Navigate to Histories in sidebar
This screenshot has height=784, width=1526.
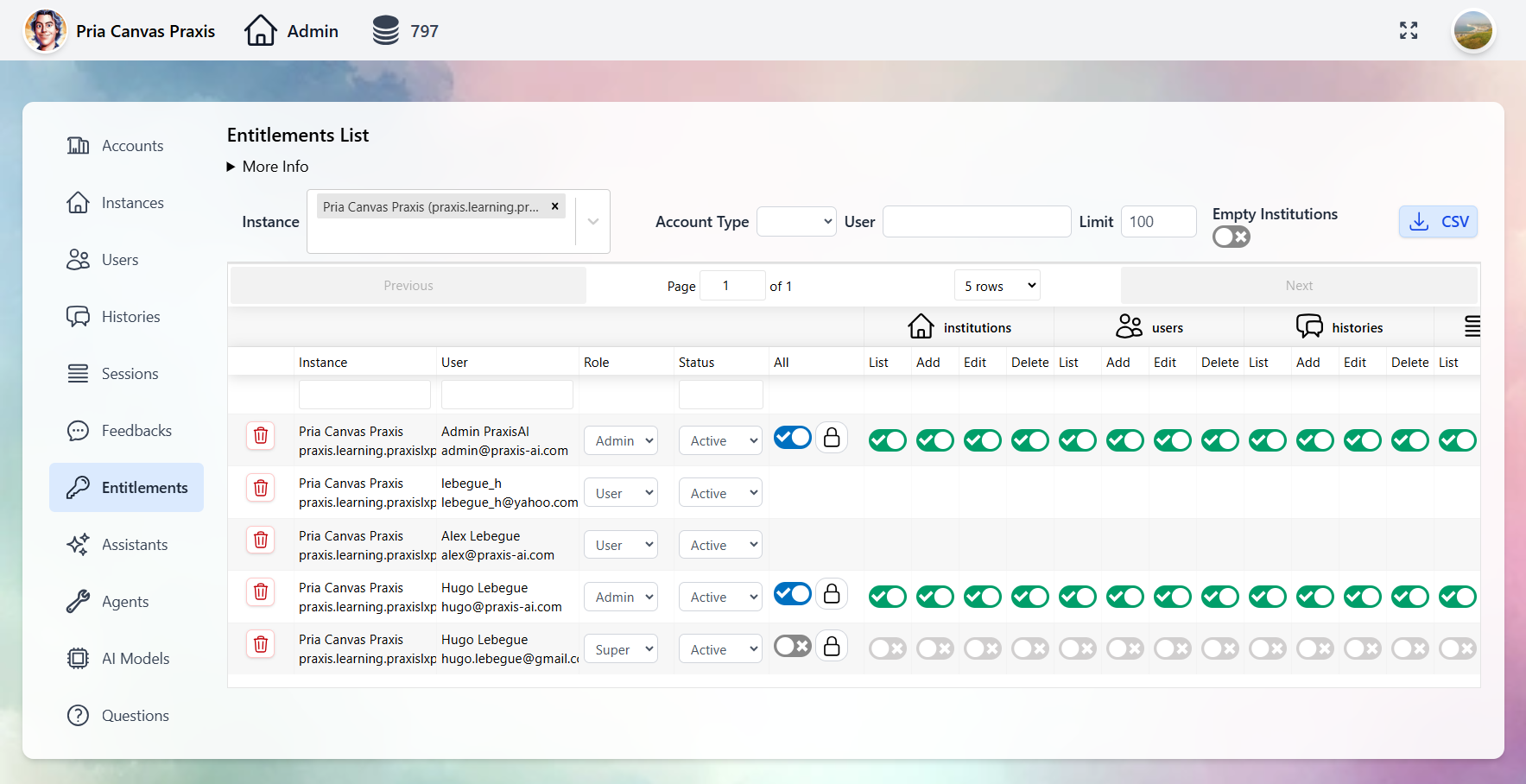tap(126, 317)
